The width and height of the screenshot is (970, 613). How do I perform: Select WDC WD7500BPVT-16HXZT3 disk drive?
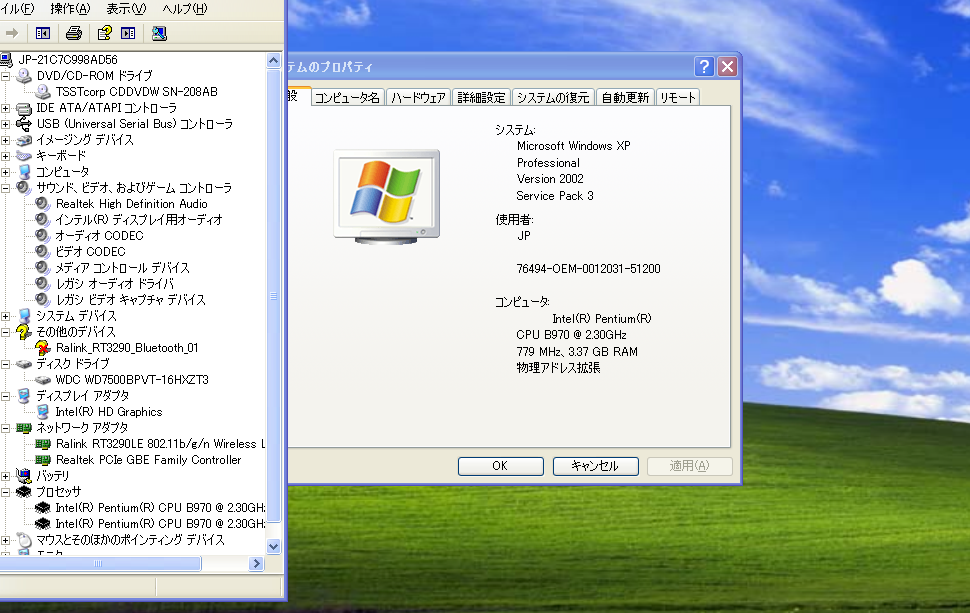click(132, 380)
